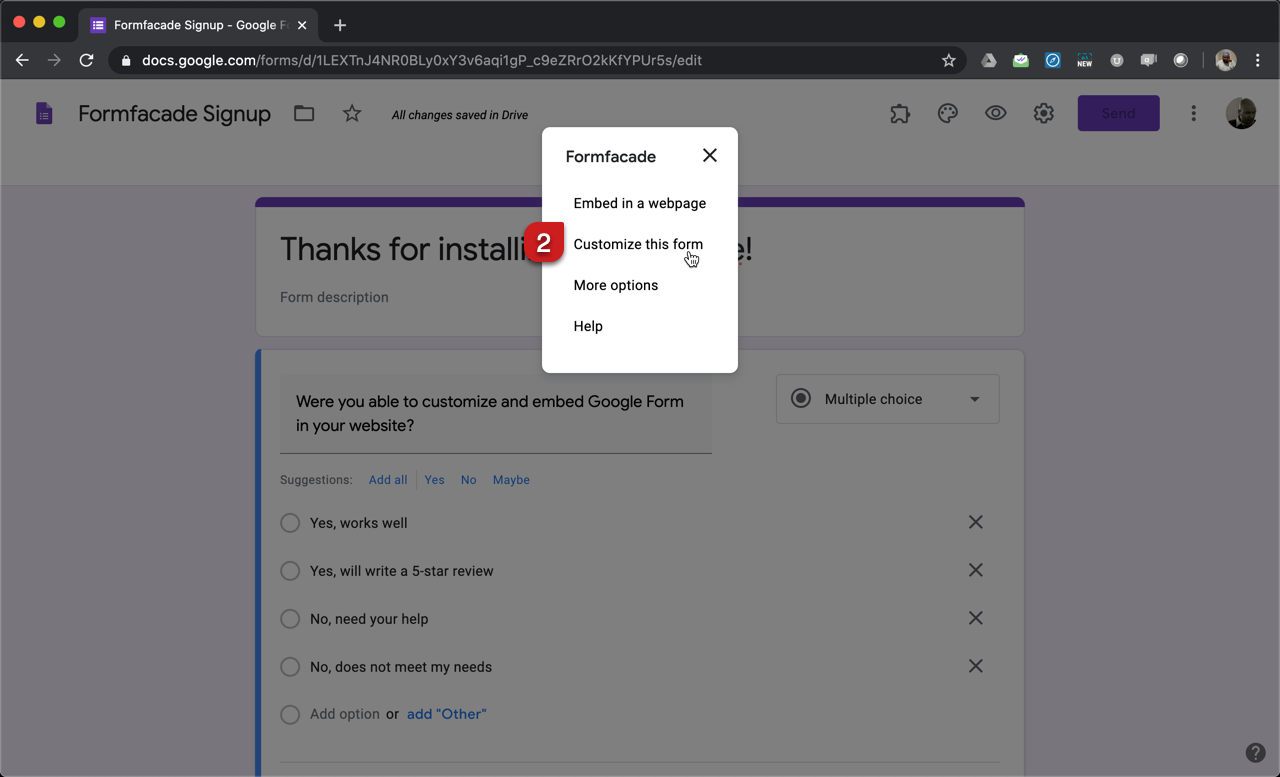The width and height of the screenshot is (1280, 777).
Task: Click the purple Forms document icon
Action: (43, 113)
